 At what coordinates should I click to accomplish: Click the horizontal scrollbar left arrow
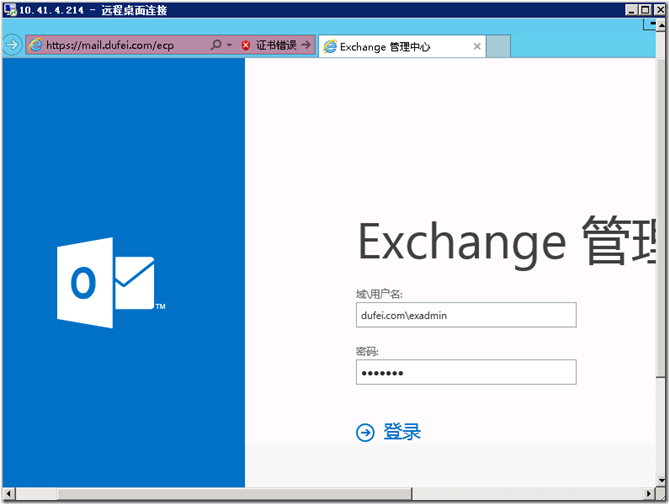coord(9,494)
